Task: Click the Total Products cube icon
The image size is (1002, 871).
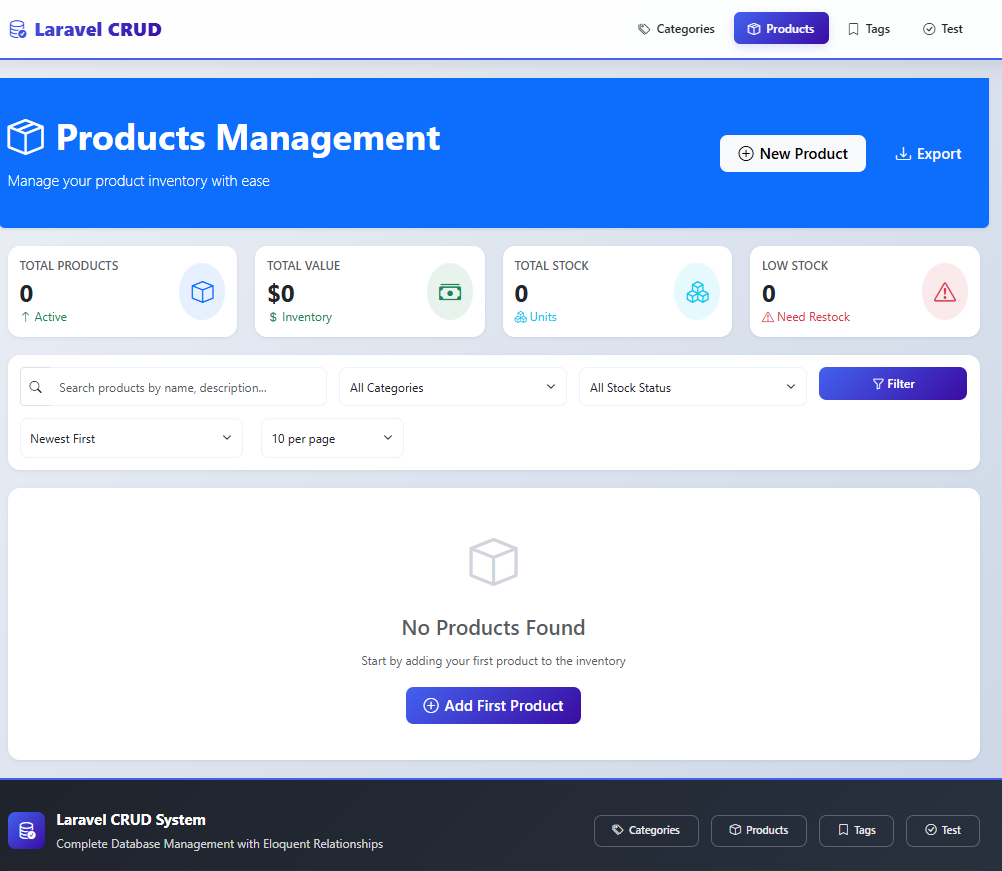Action: tap(202, 292)
